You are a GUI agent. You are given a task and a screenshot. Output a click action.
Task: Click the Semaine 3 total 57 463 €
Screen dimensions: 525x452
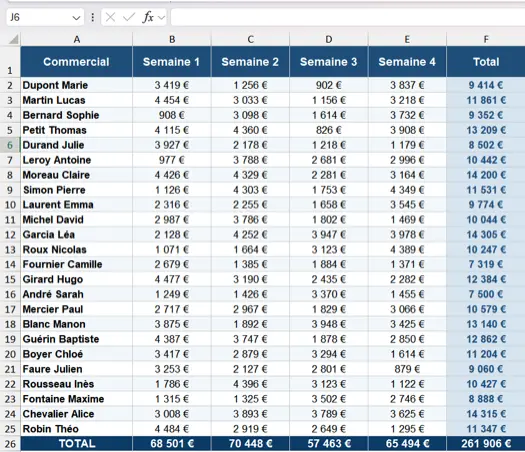[329, 444]
